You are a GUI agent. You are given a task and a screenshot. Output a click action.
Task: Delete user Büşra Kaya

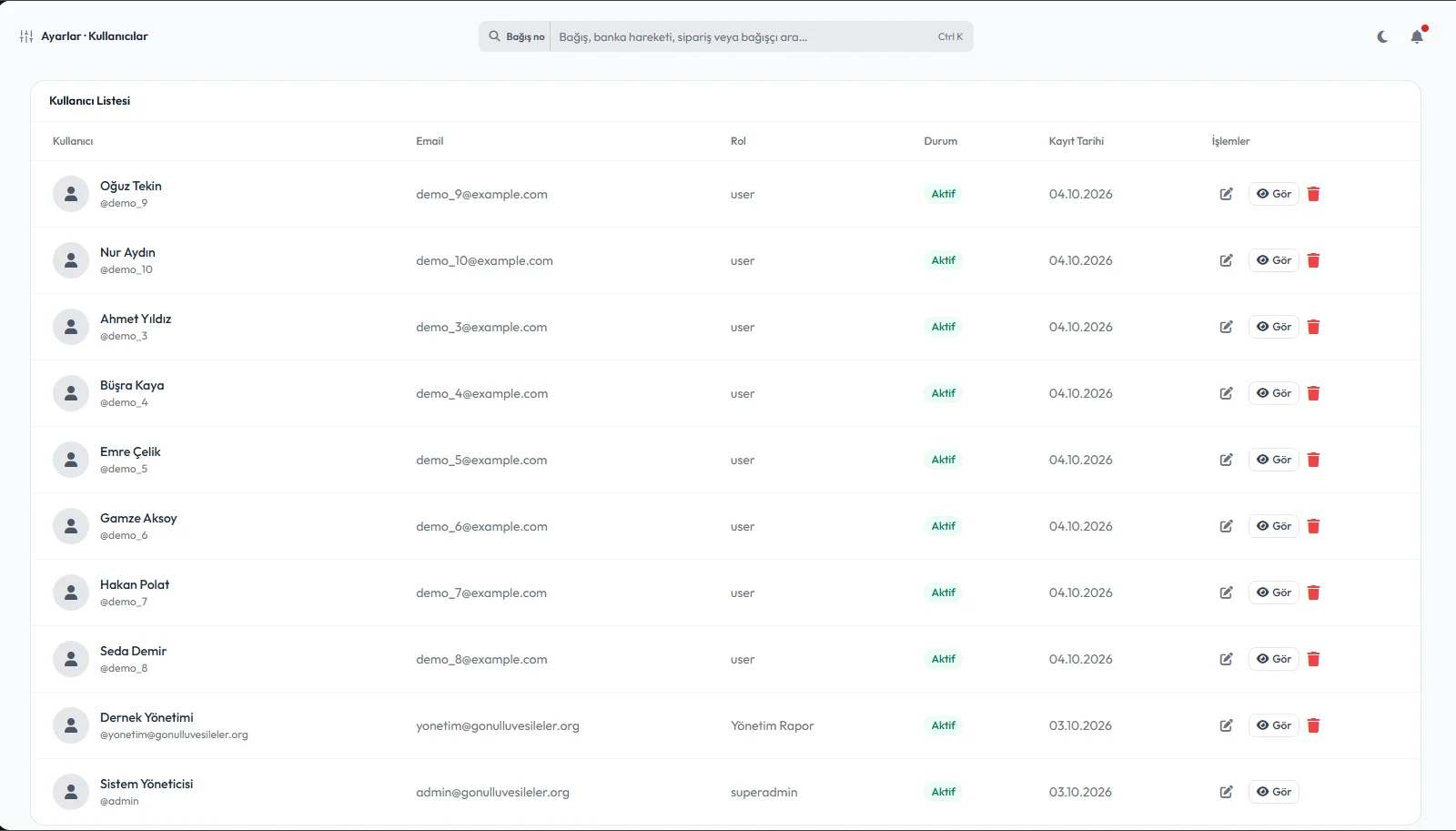pos(1313,393)
